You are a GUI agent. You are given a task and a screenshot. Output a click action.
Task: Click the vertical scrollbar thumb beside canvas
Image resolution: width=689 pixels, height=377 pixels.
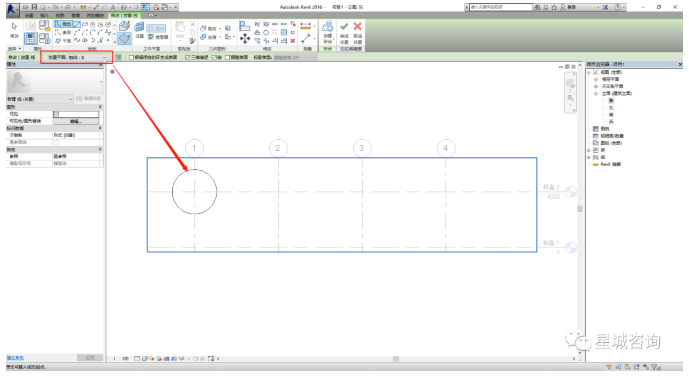[580, 209]
